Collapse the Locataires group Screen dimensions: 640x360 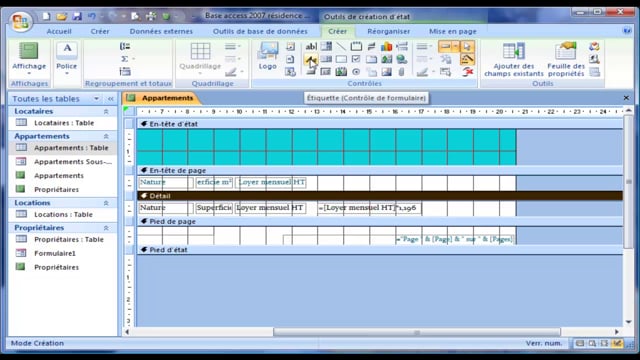click(x=106, y=111)
